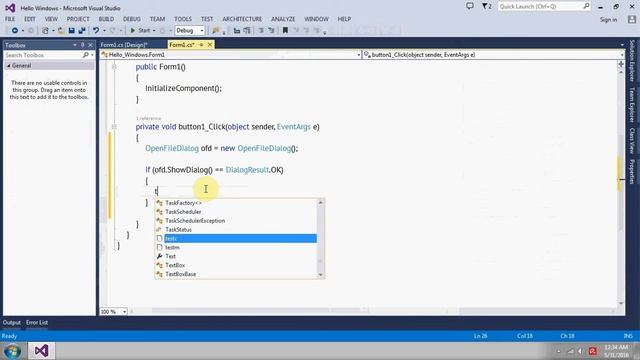This screenshot has height=360, width=640.
Task: Toggle a bookmark with the bookmark icon
Action: [x=285, y=31]
